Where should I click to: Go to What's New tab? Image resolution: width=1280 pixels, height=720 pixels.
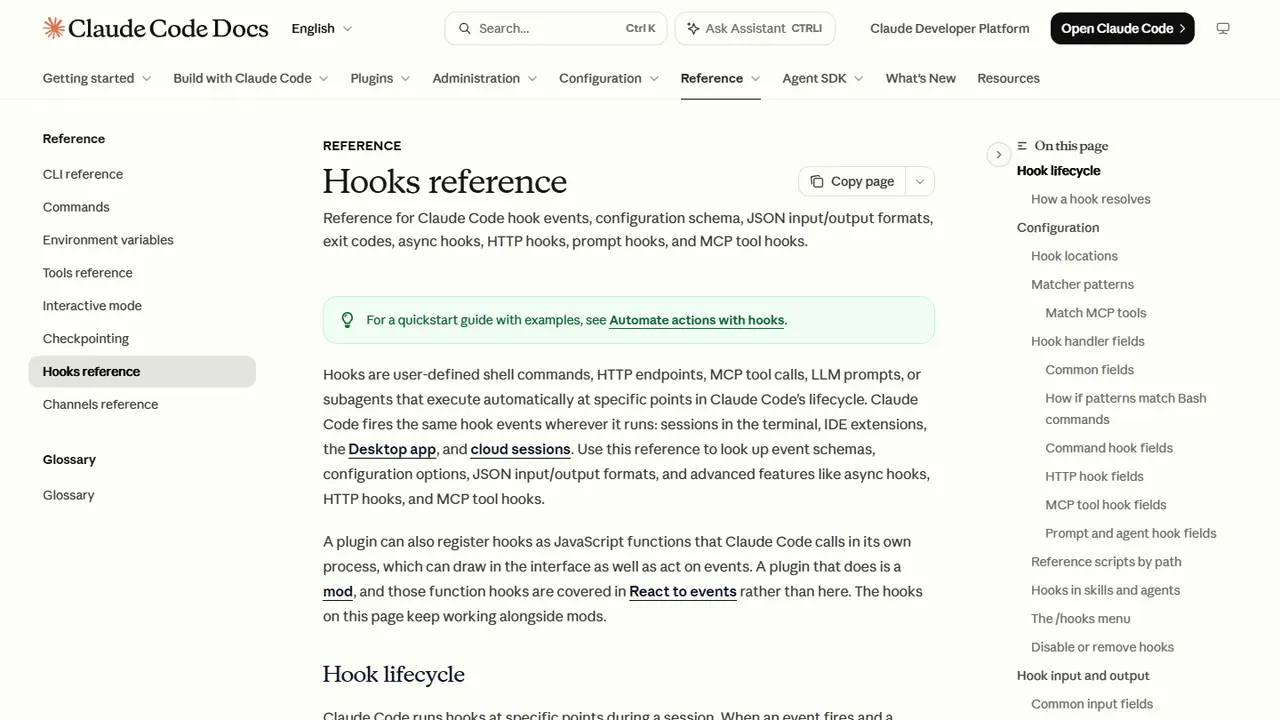[920, 78]
